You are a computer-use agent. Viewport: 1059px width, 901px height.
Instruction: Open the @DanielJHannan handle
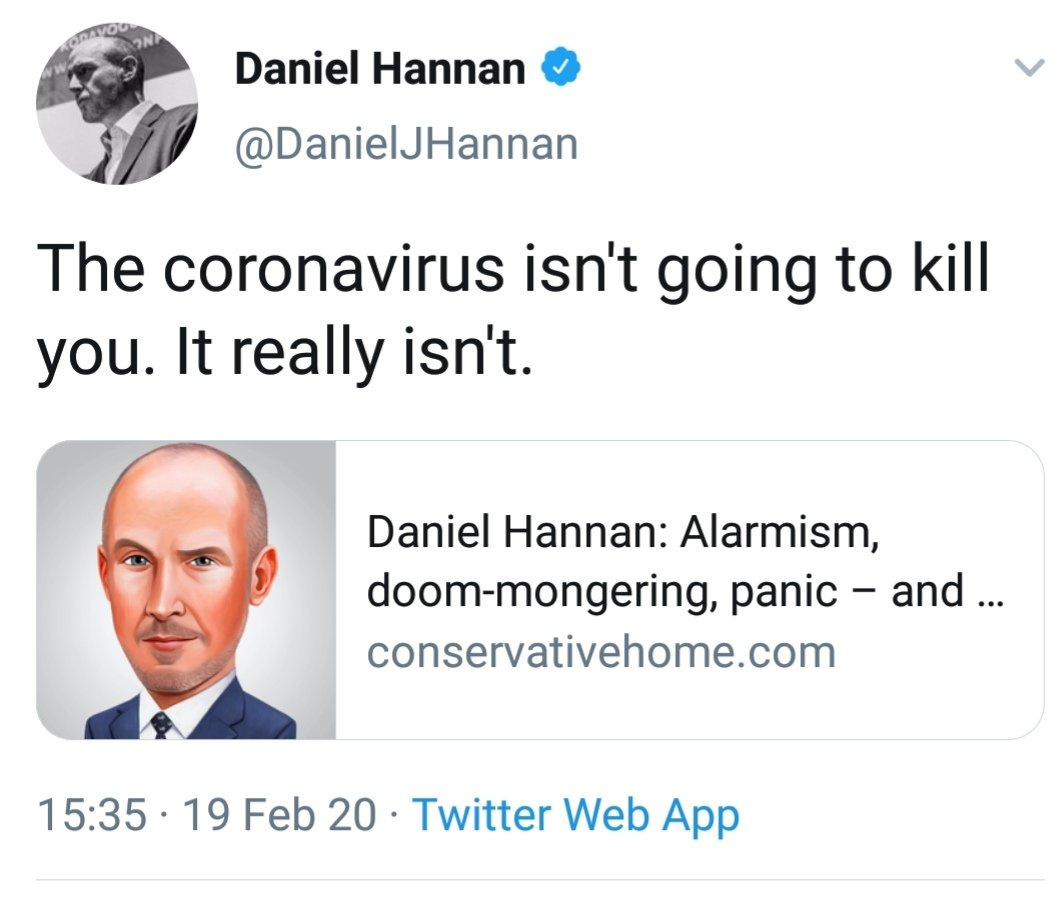click(405, 144)
